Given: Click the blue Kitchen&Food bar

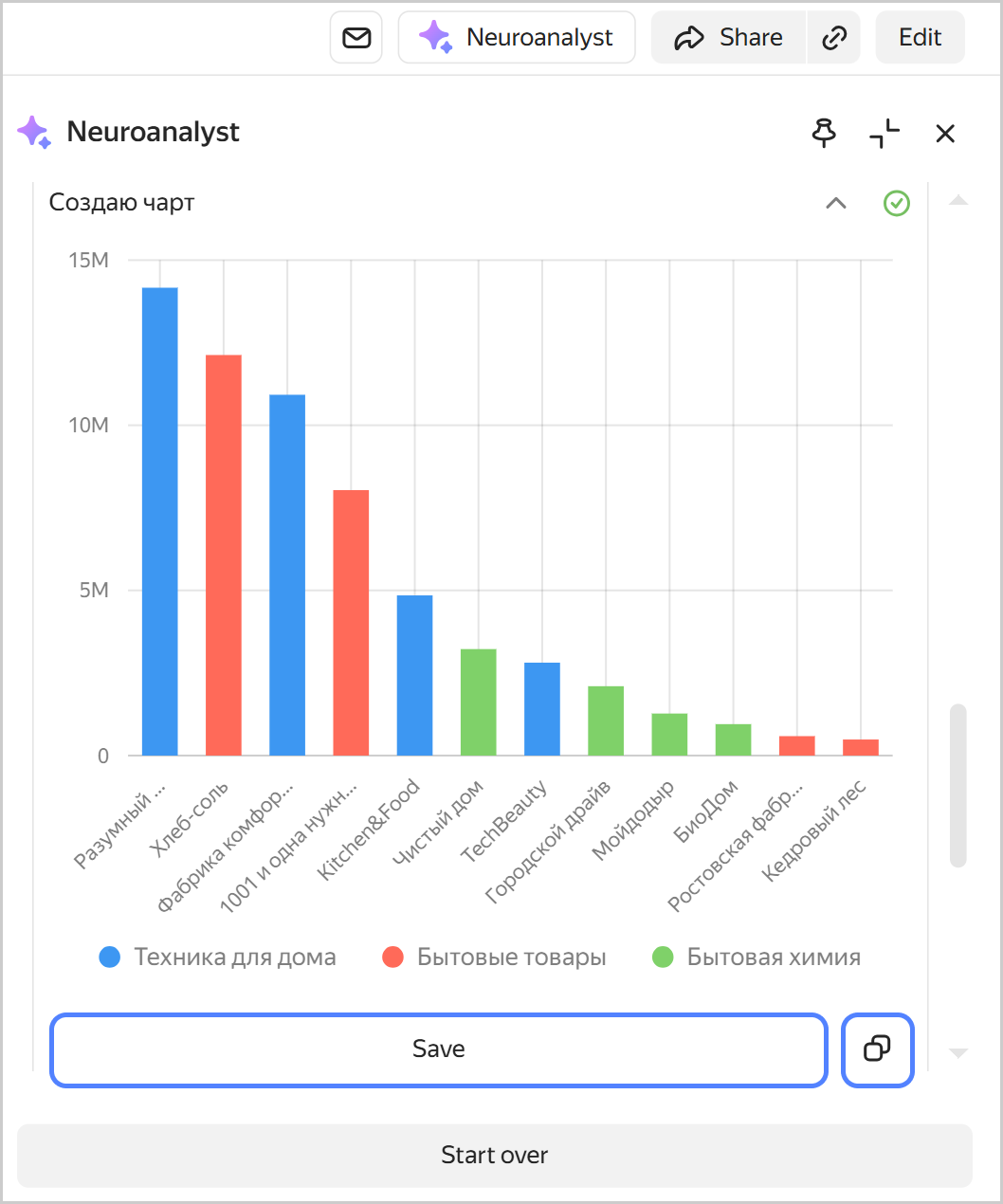Looking at the screenshot, I should coord(414,675).
